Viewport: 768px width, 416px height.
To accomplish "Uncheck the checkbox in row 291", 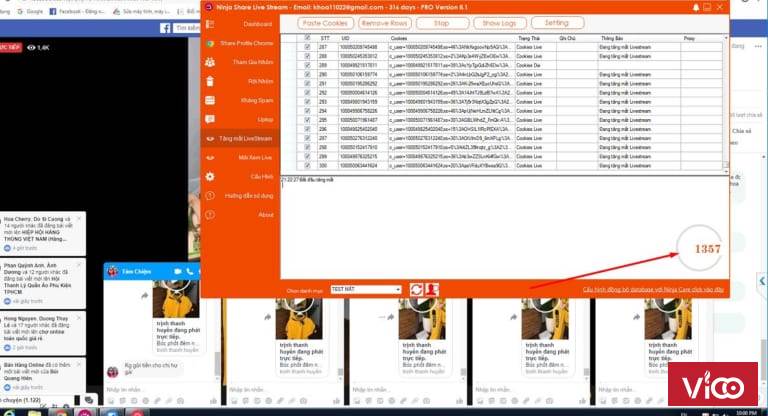I will click(x=307, y=84).
